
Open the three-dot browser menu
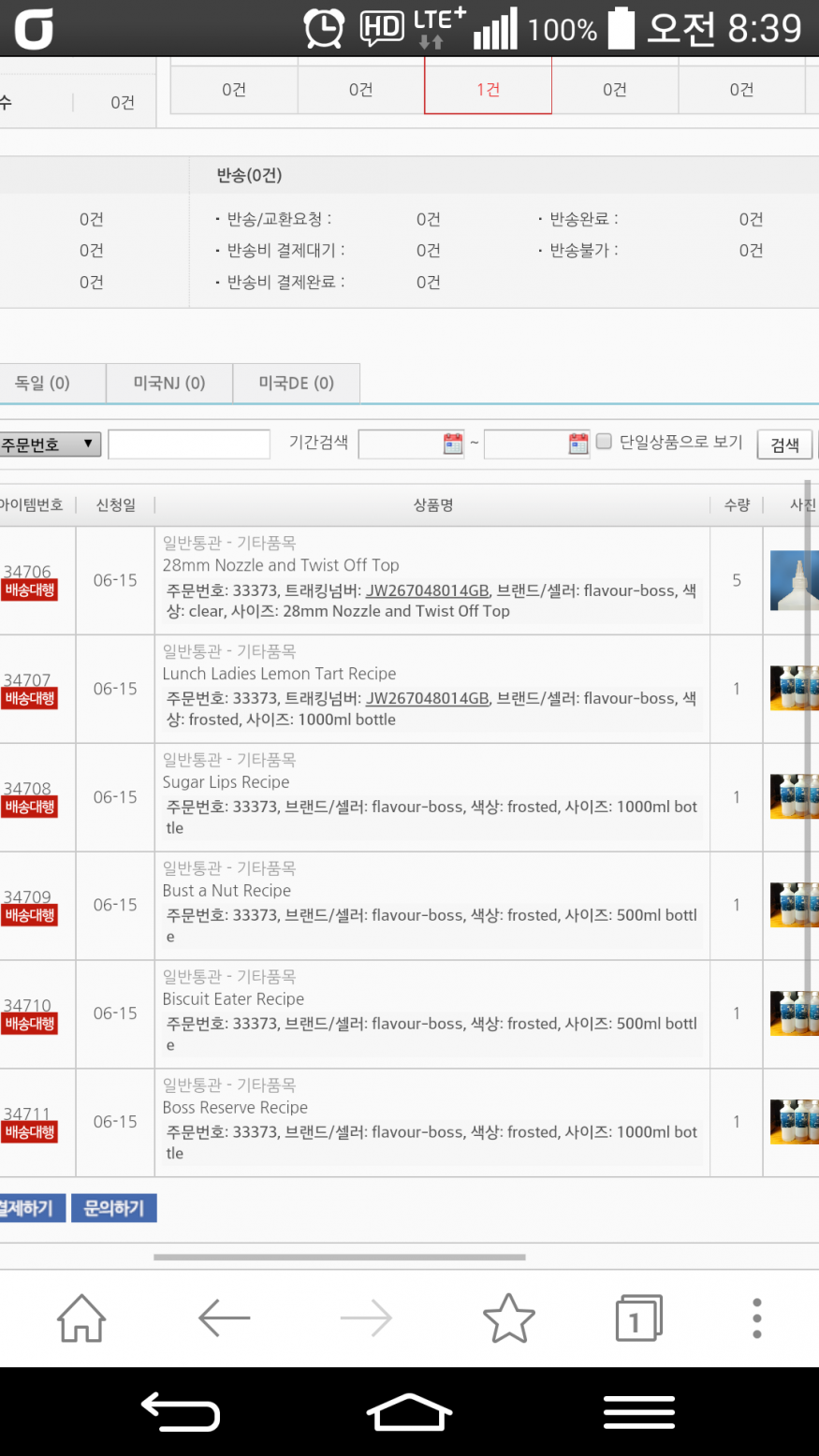(x=756, y=1318)
